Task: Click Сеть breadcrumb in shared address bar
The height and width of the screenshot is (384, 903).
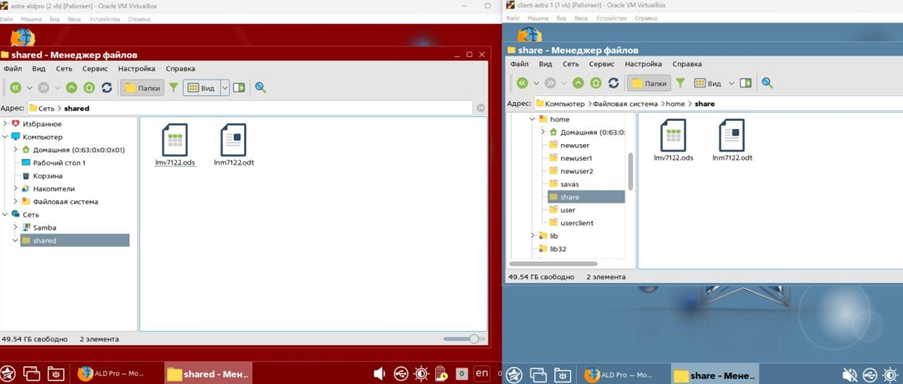Action: coord(47,108)
